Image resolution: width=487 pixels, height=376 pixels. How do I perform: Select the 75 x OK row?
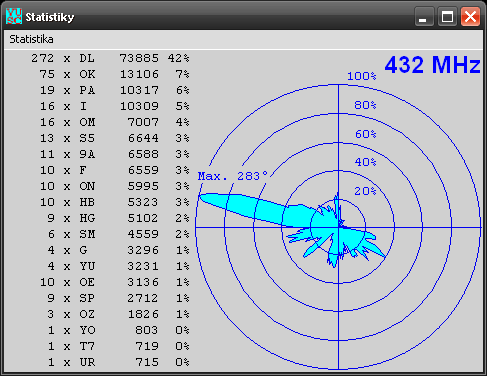point(114,74)
